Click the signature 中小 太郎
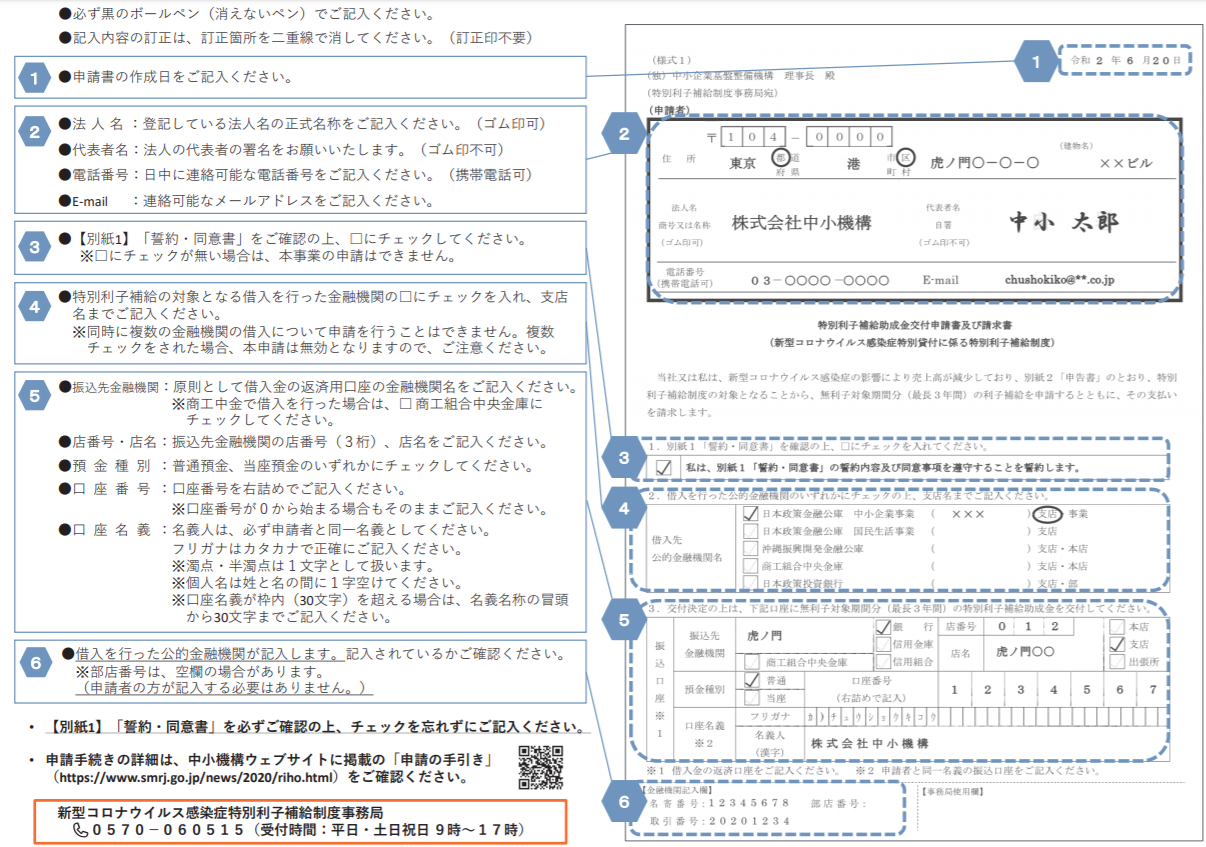Screen dimensions: 1206x847 [x=1064, y=221]
